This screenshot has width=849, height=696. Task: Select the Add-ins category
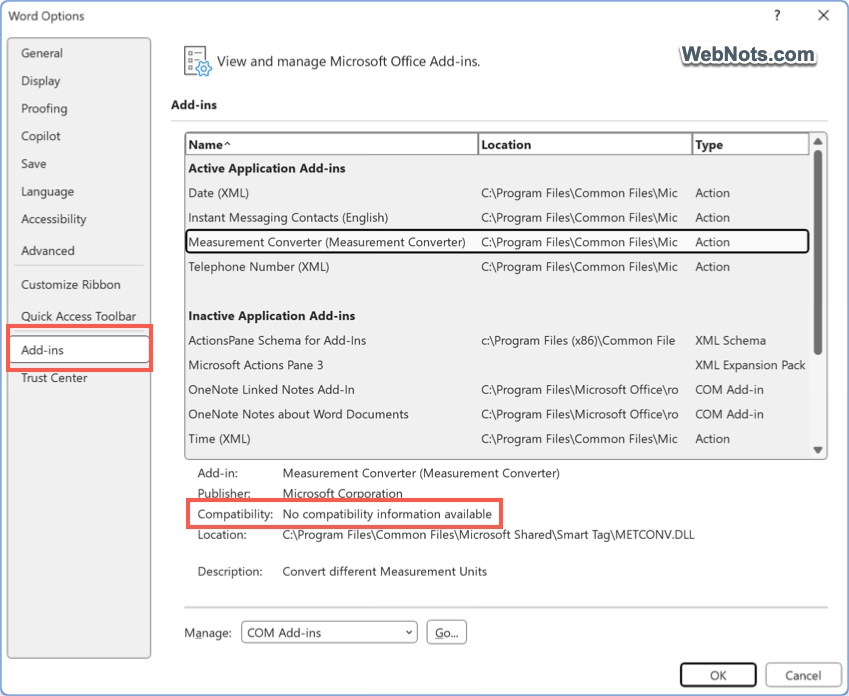79,349
